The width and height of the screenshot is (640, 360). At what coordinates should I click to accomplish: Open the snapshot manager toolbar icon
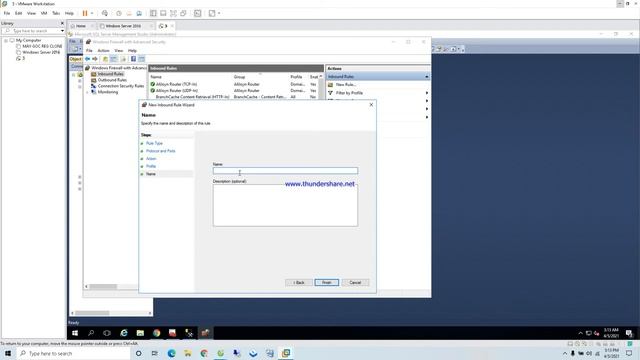[139, 13]
